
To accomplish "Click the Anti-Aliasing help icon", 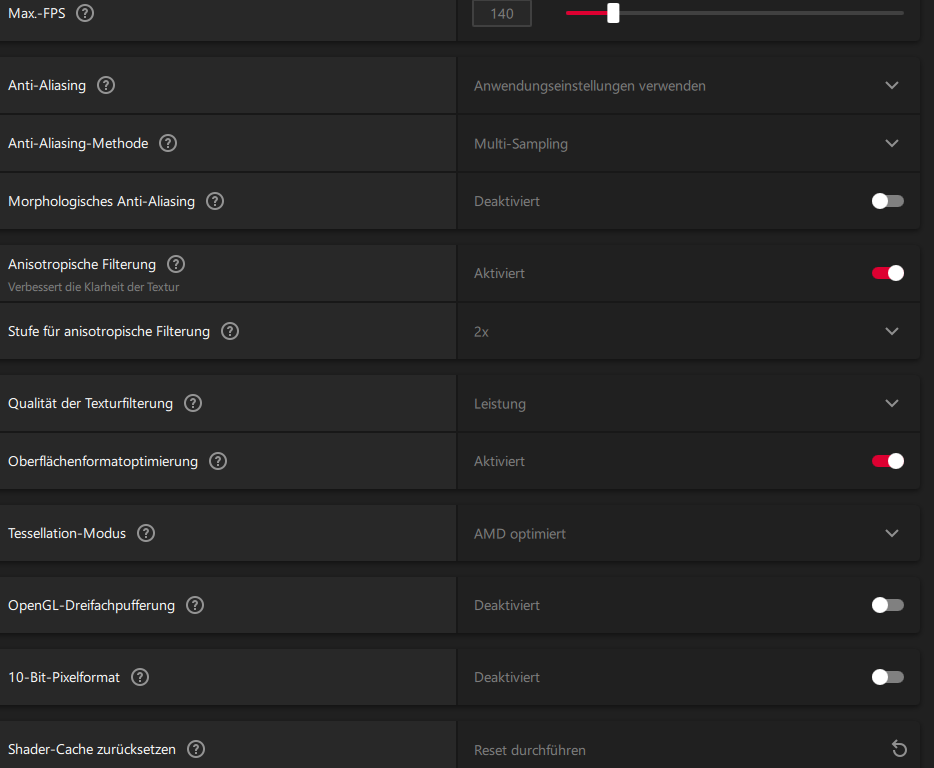I will (x=105, y=85).
